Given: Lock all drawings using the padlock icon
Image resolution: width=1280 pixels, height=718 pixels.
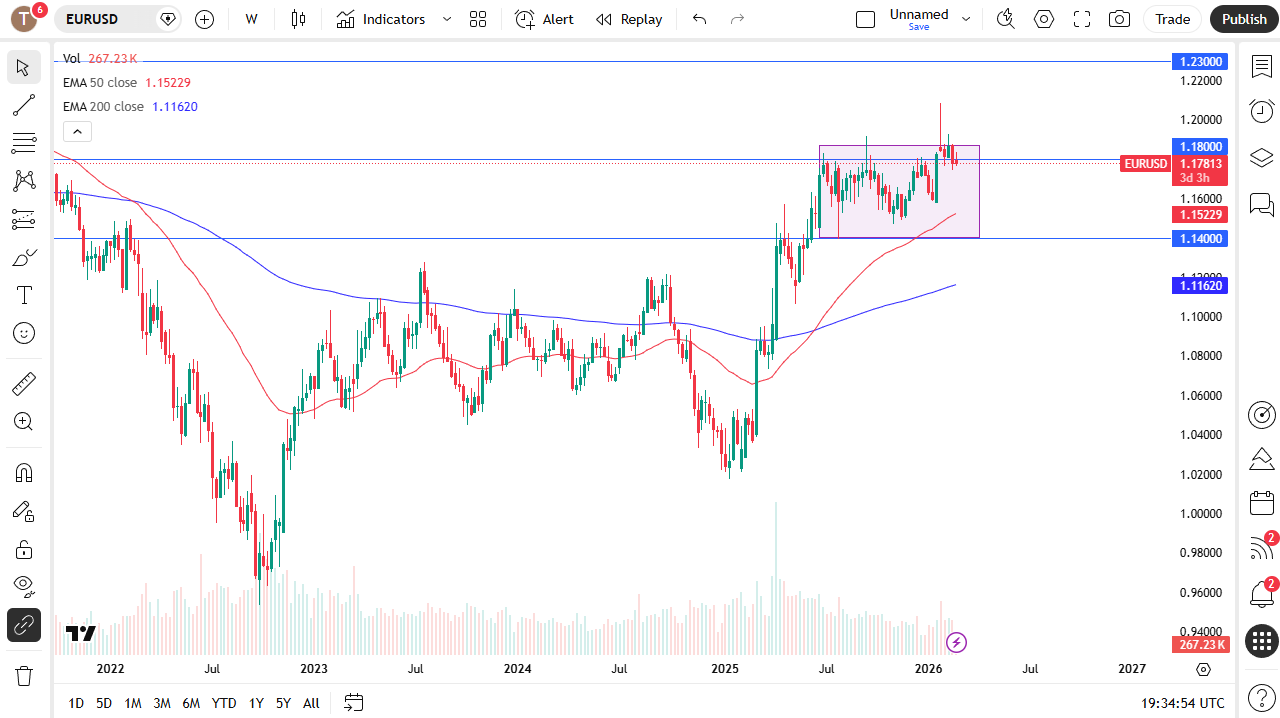Looking at the screenshot, I should [24, 549].
